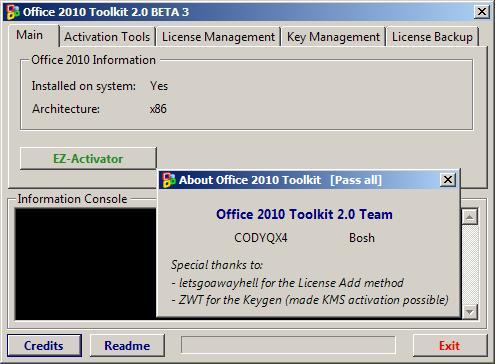Open the Readme button
Screen dimensions: 495x364
[127, 345]
